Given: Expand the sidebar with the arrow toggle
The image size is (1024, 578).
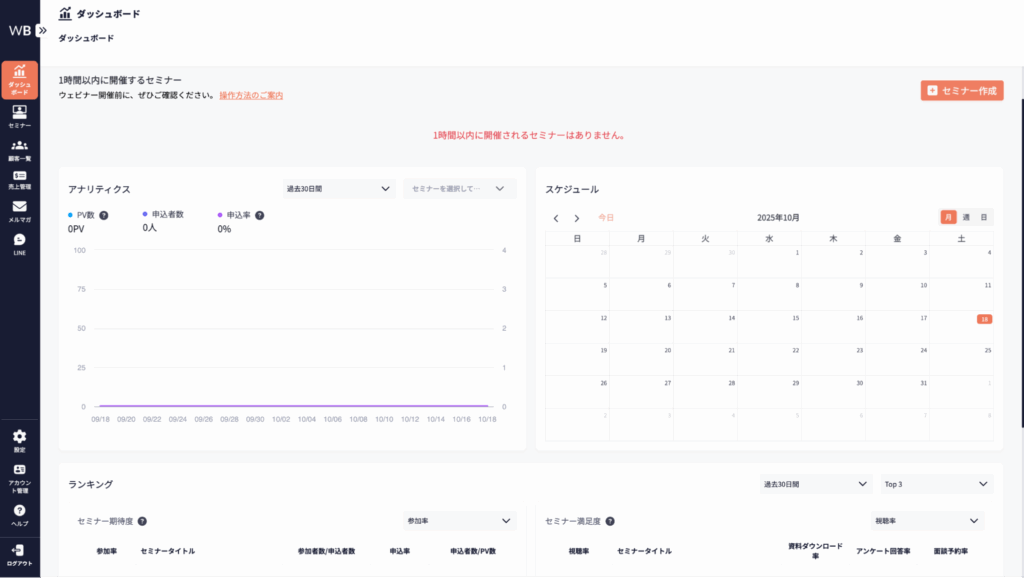Looking at the screenshot, I should click(x=41, y=30).
